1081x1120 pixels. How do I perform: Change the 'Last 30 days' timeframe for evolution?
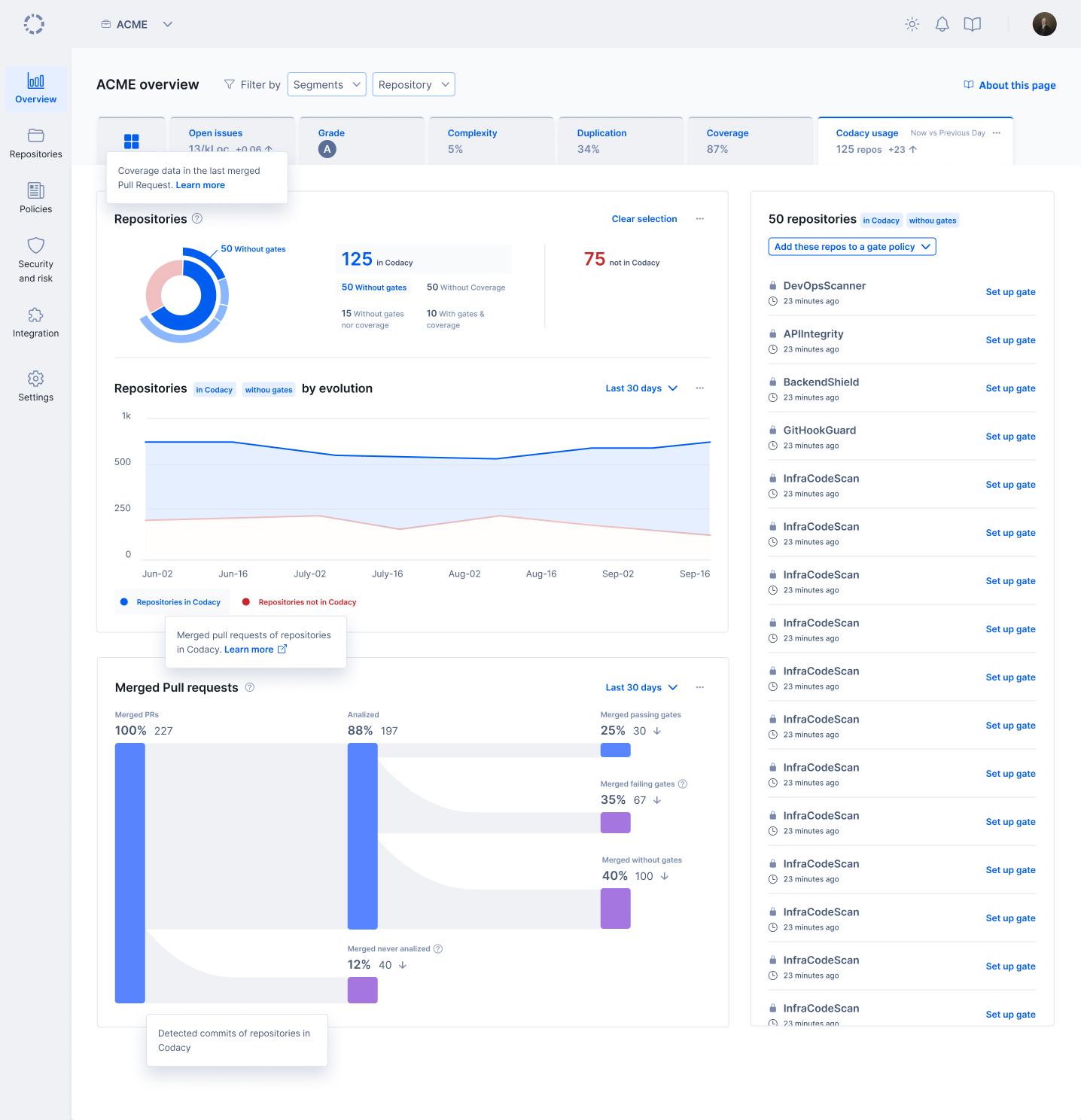pyautogui.click(x=641, y=388)
